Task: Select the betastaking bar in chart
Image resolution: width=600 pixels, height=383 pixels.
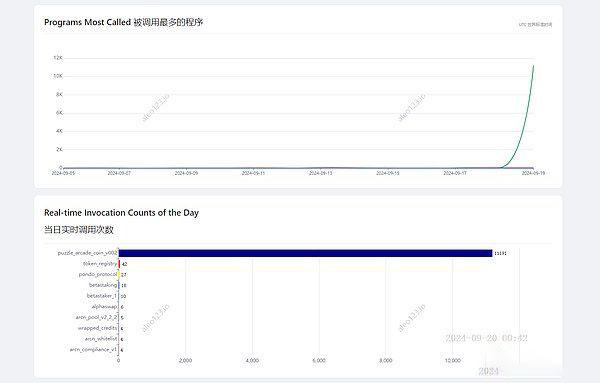Action: tap(119, 285)
